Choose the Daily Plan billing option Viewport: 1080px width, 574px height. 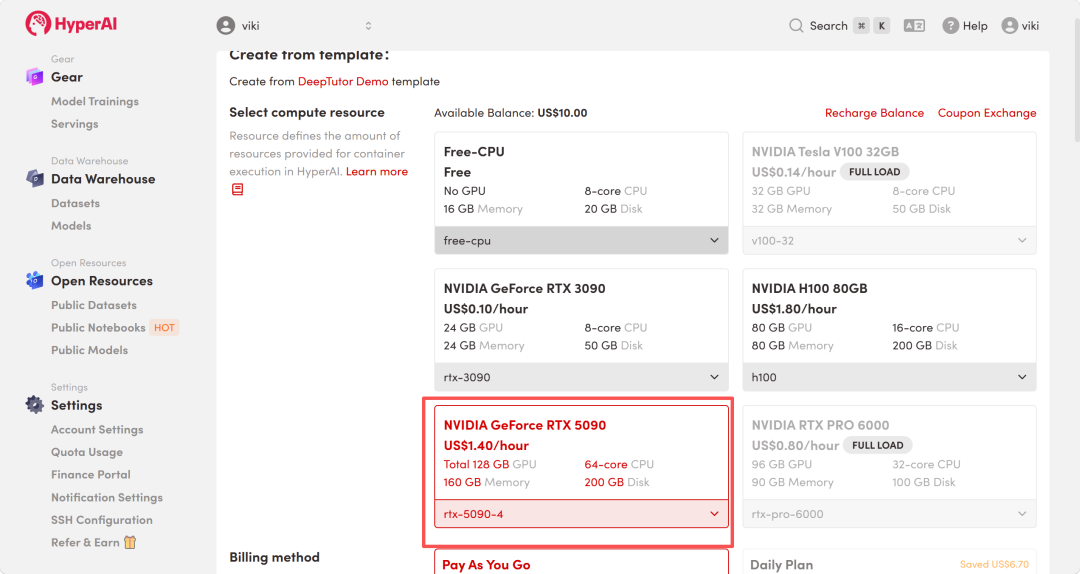889,562
